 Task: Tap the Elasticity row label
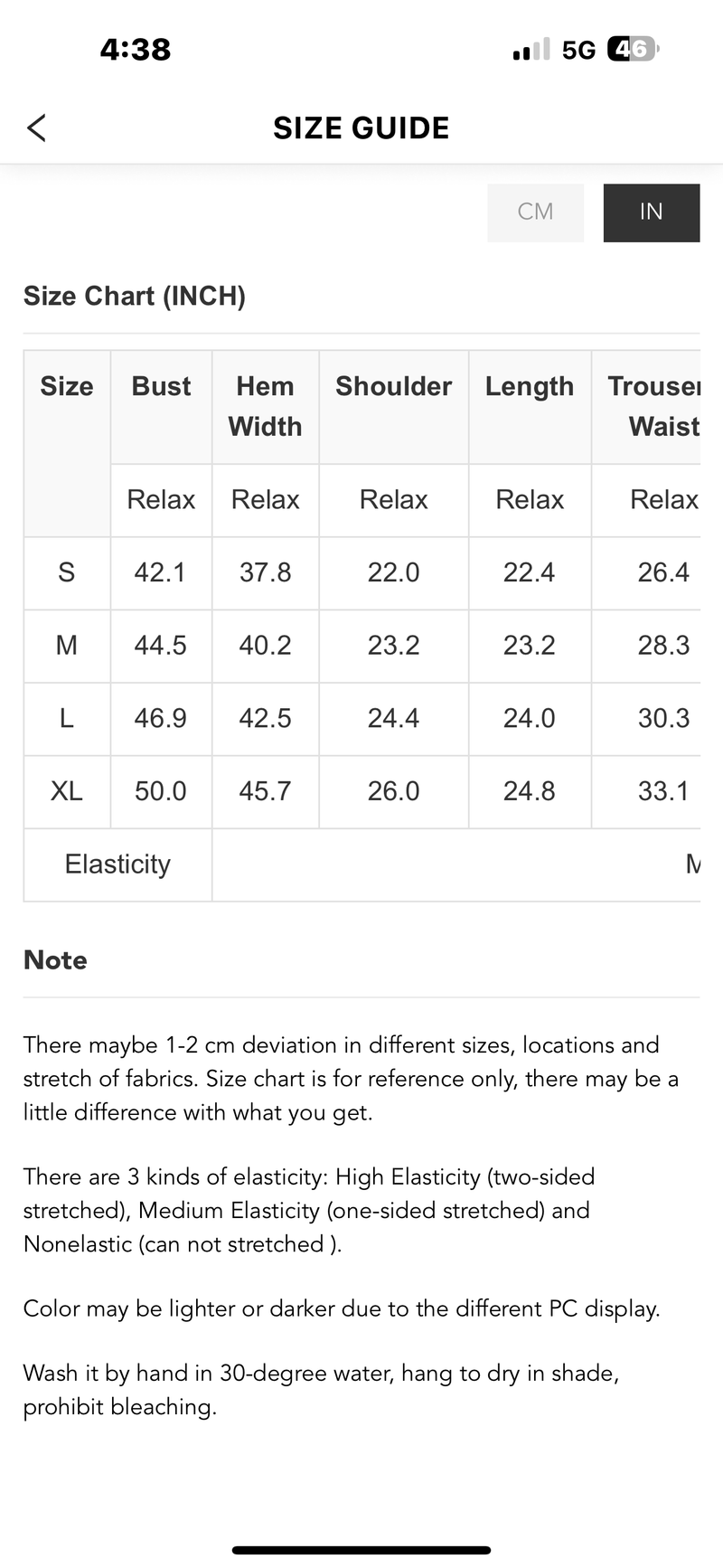click(117, 864)
